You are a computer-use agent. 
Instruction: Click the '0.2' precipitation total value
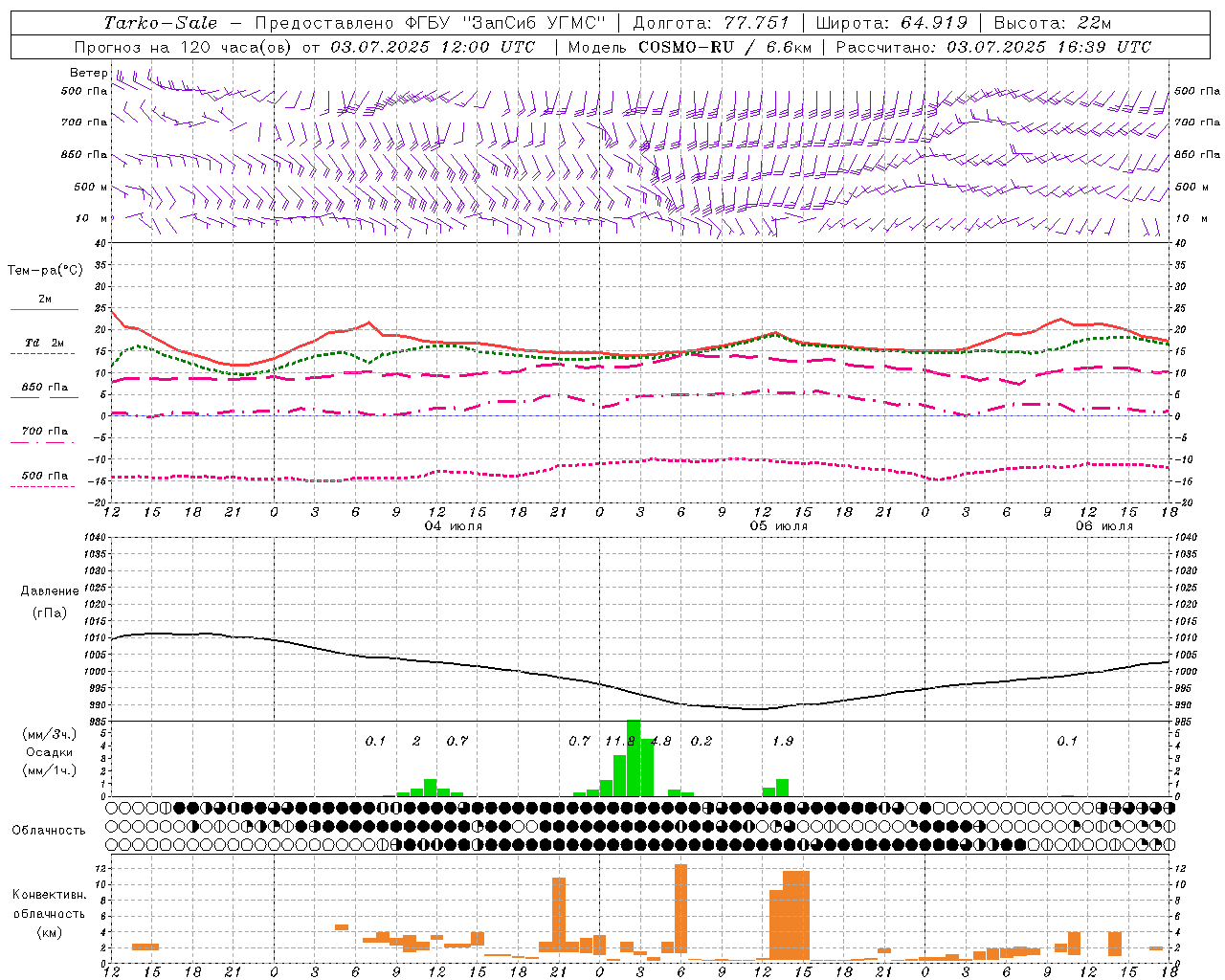pos(702,741)
